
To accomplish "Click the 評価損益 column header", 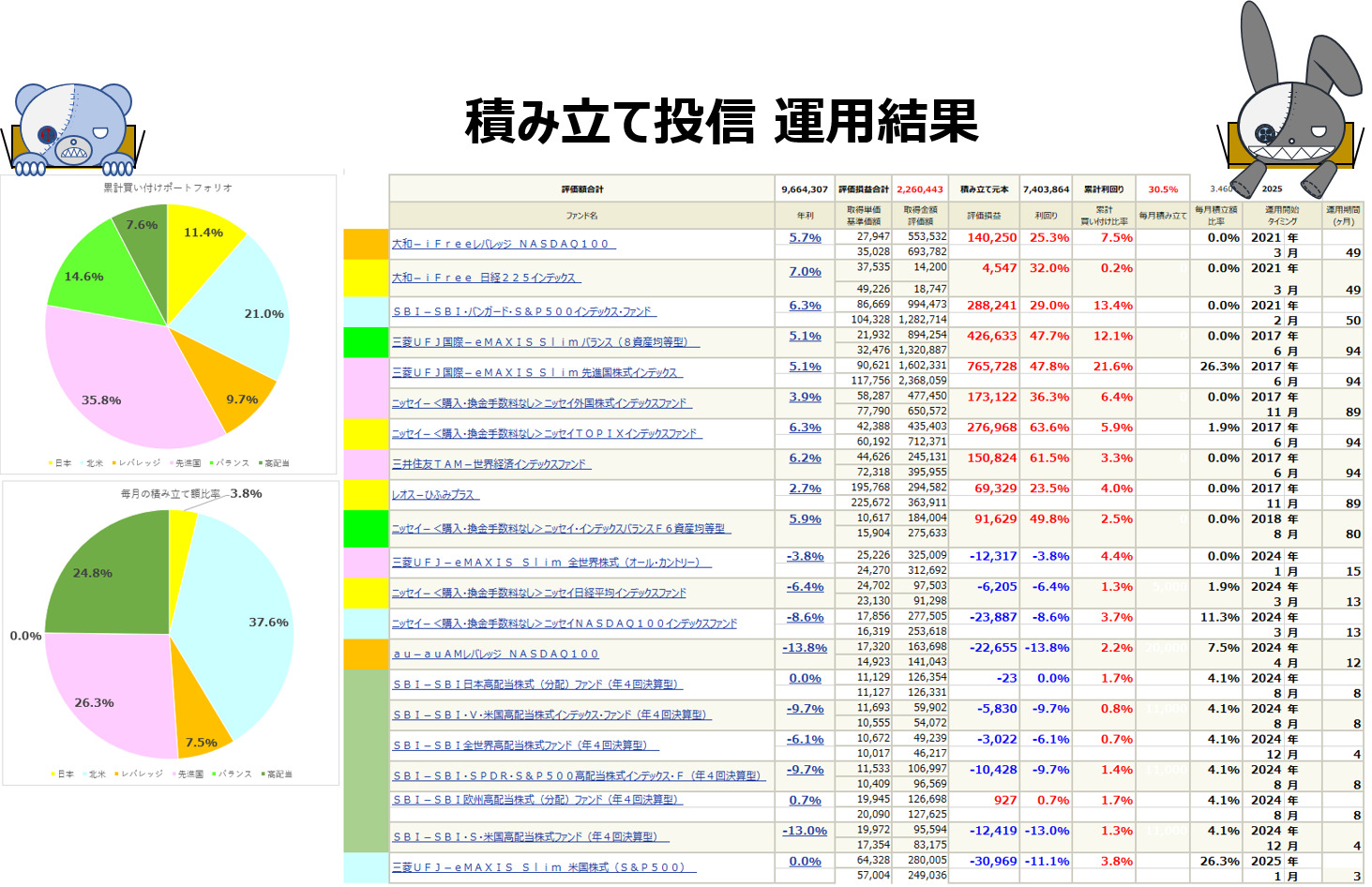I will tap(984, 216).
